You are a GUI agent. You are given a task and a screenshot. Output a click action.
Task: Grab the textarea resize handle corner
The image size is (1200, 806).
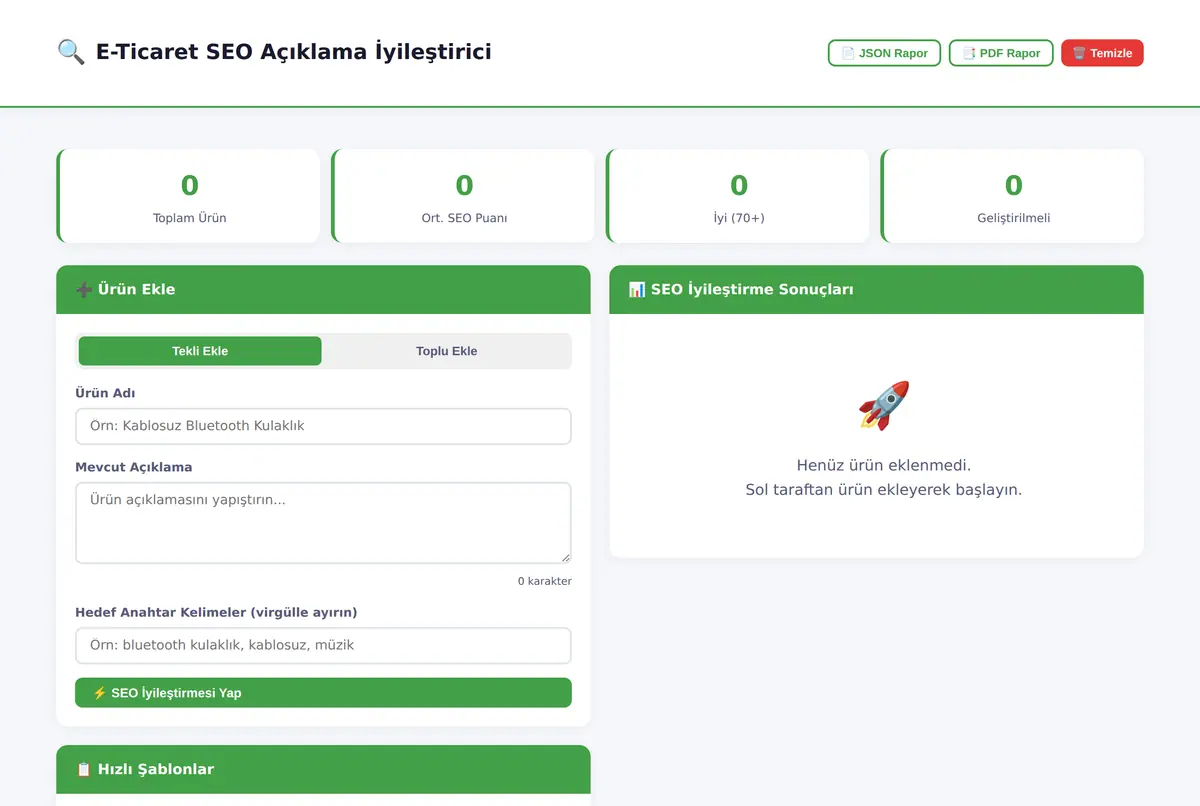[x=565, y=557]
